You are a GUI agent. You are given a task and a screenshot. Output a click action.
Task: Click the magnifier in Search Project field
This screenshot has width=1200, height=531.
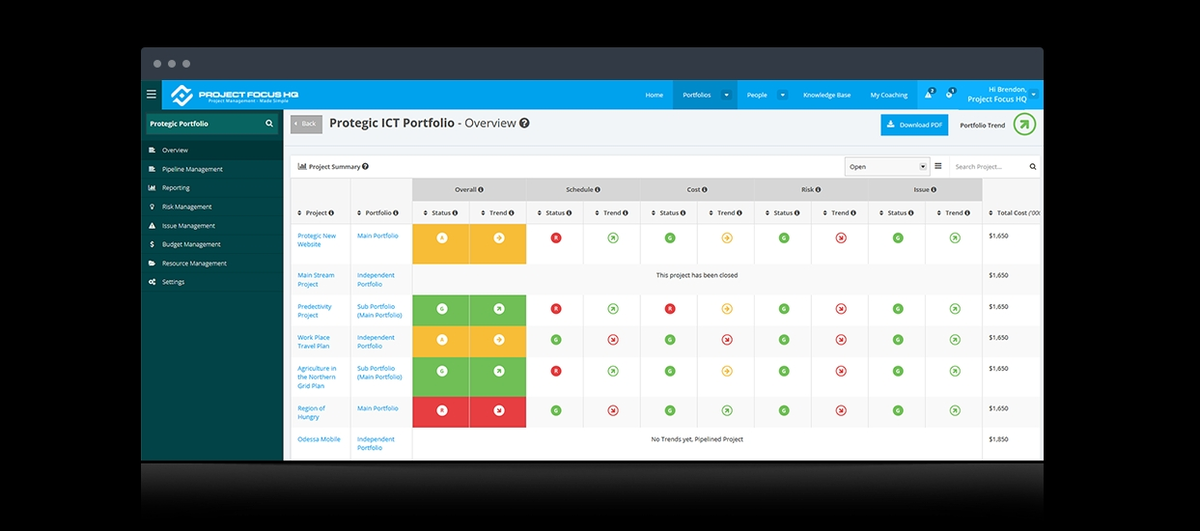(x=1033, y=167)
